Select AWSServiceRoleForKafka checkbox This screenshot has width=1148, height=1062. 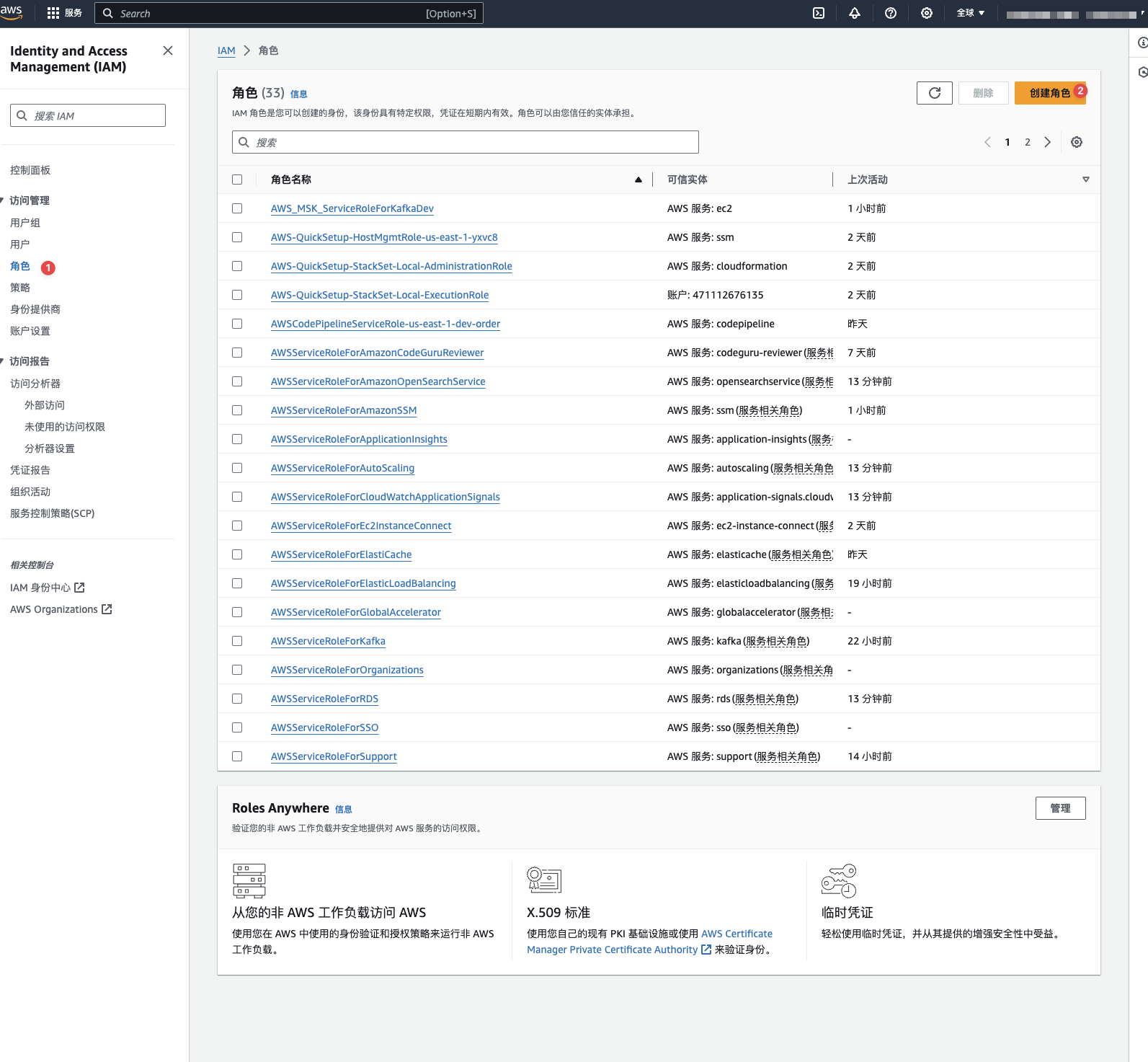[x=237, y=641]
